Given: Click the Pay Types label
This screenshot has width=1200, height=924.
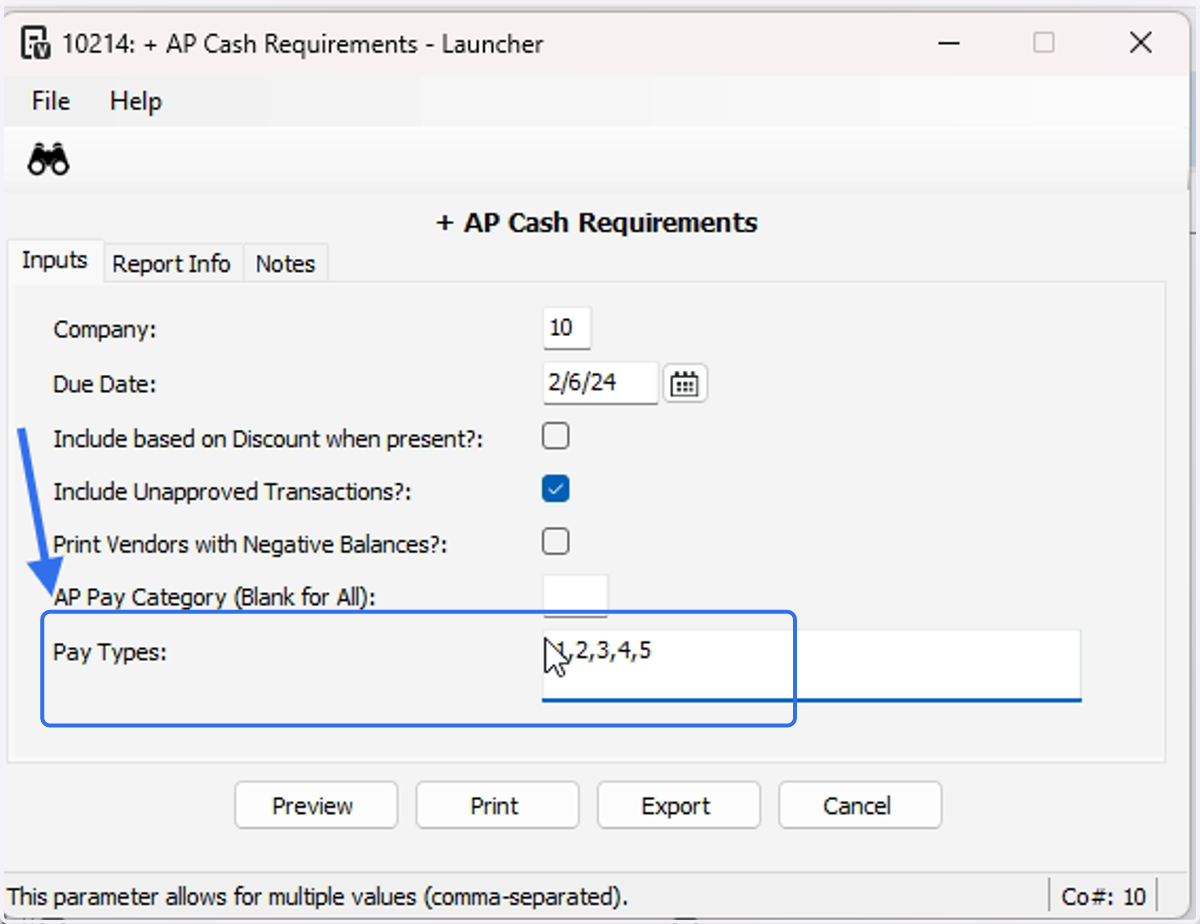Looking at the screenshot, I should click(x=110, y=652).
